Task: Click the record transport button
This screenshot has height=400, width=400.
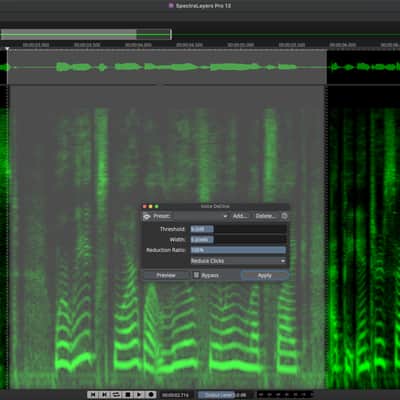Action: [x=151, y=395]
